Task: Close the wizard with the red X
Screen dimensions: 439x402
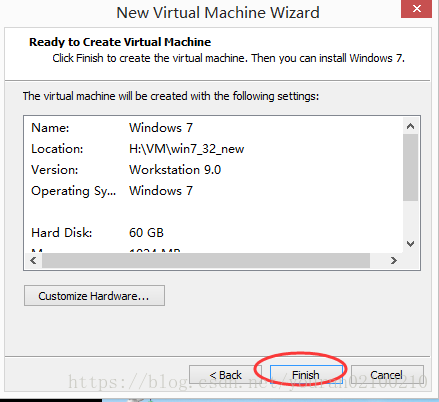Action: point(416,9)
